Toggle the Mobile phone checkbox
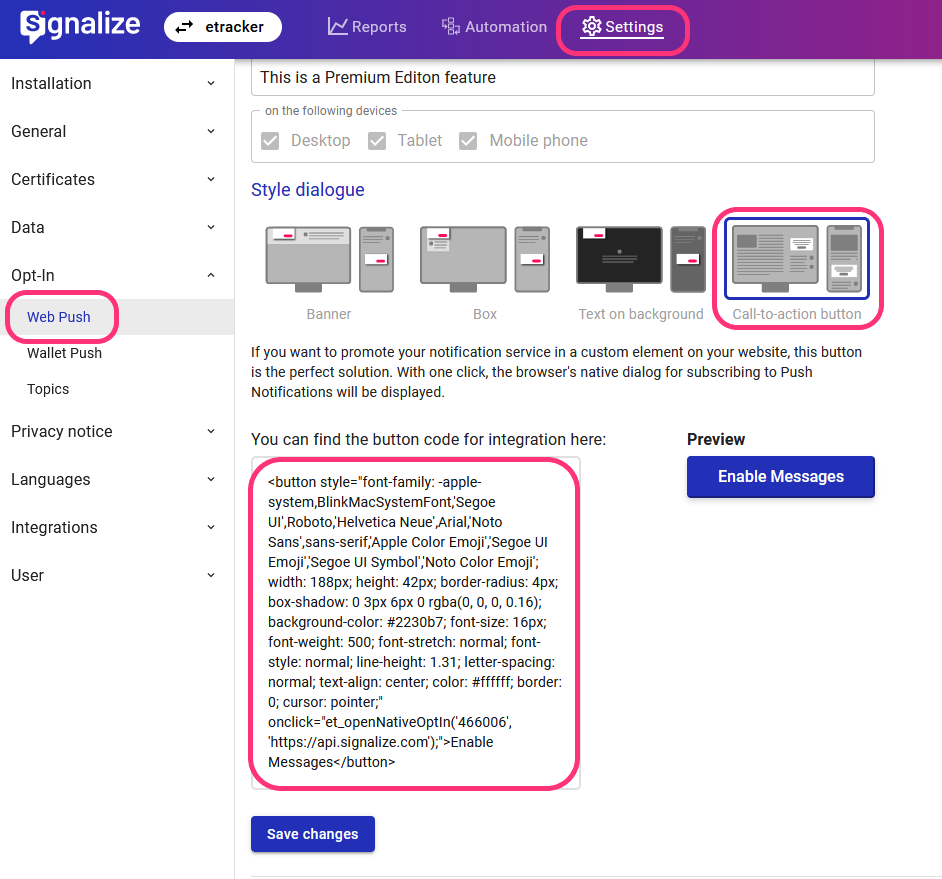 (x=468, y=141)
